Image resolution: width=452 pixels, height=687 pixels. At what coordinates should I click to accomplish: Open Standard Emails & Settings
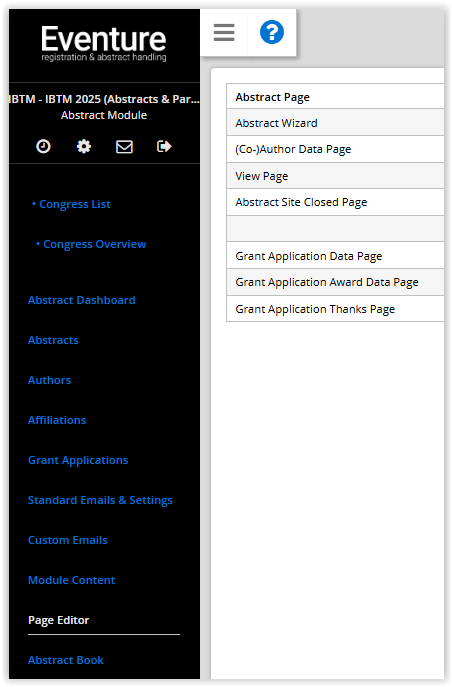pos(100,500)
